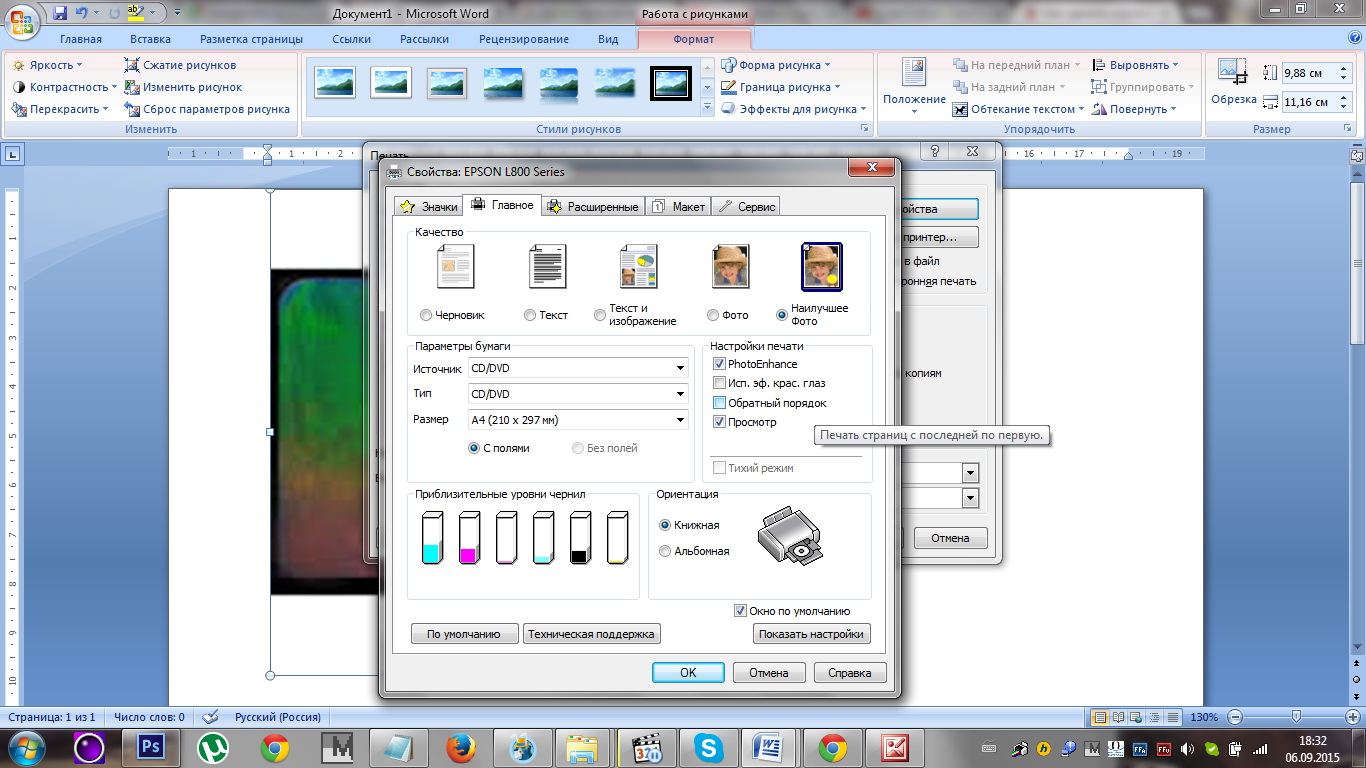Click Сброс параметров рисунка in the ribbon
Screen dimensions: 1366x768
[x=208, y=109]
